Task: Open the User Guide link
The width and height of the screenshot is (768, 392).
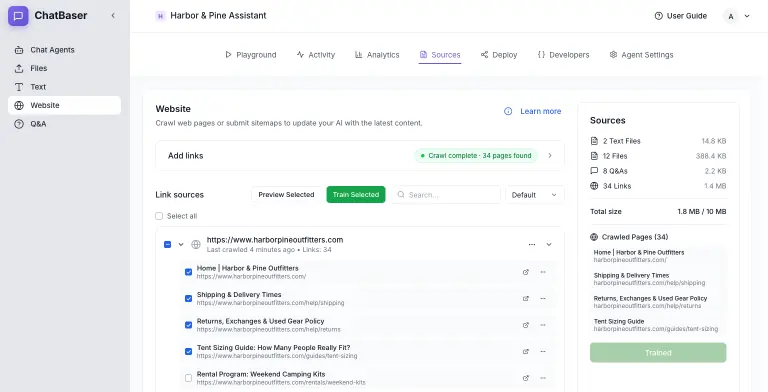Action: (x=687, y=16)
